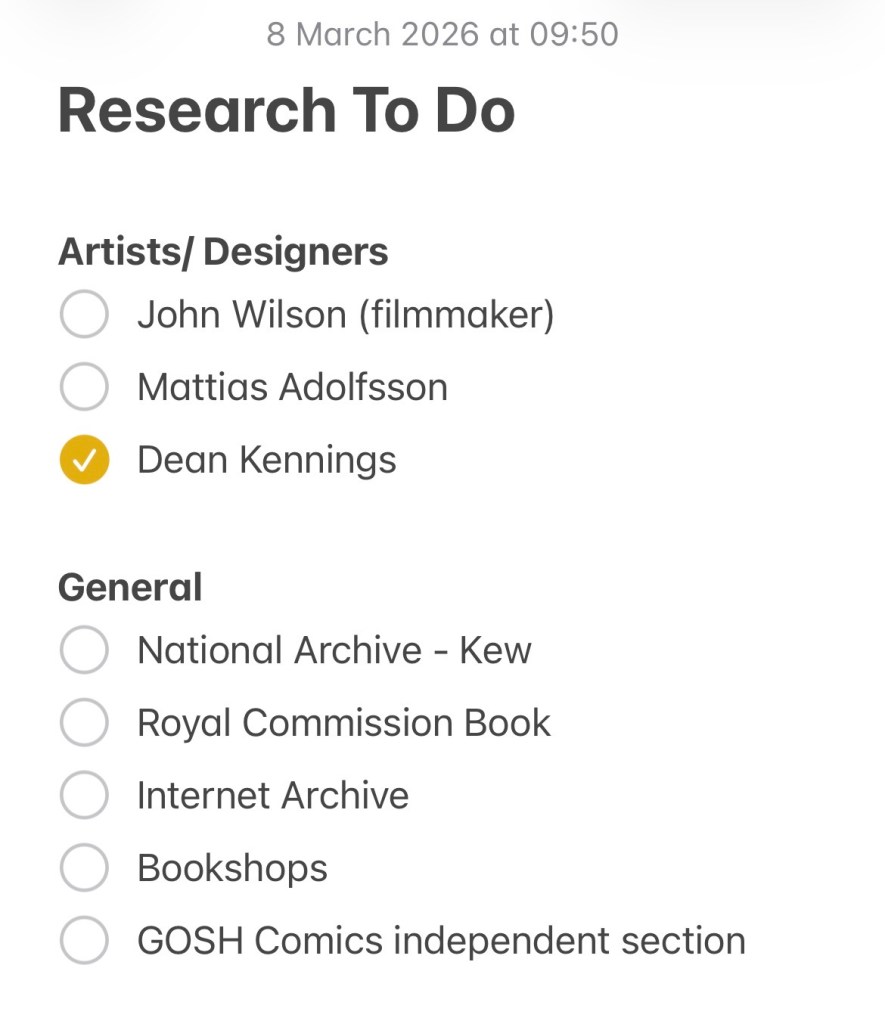Image resolution: width=885 pixels, height=1024 pixels.
Task: Place cursor in National Archive - Kew text
Action: [x=334, y=650]
